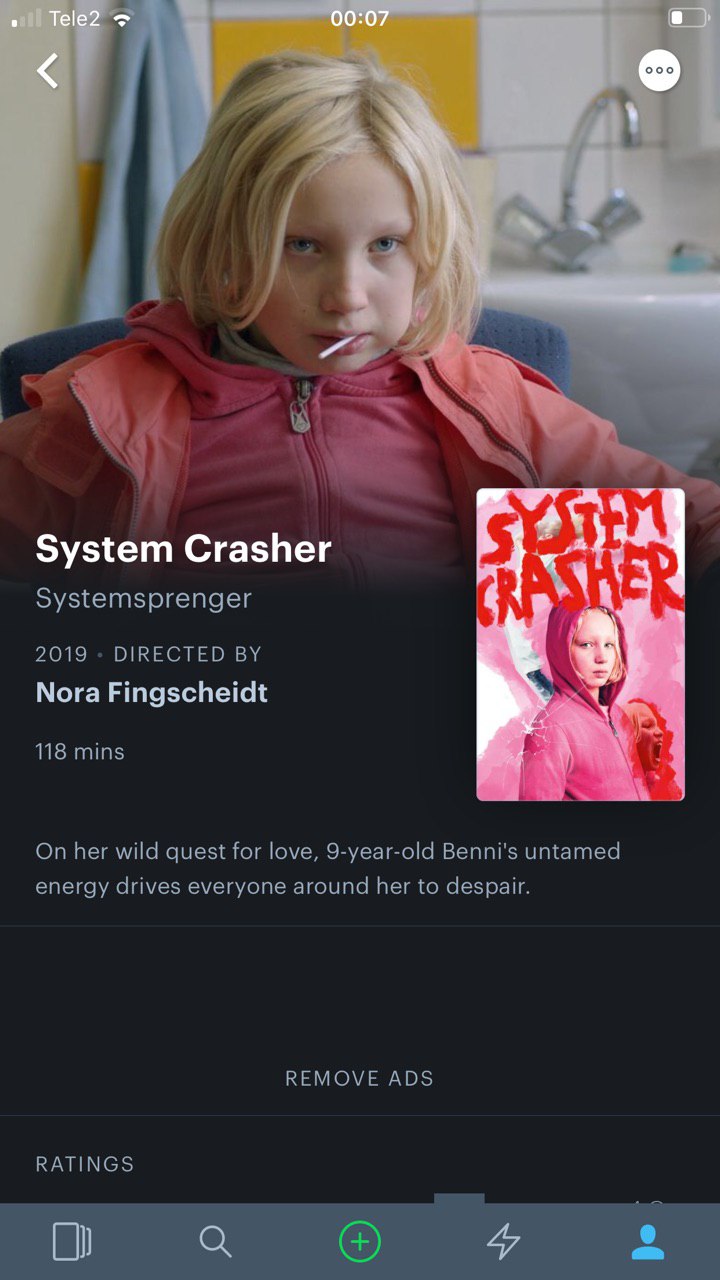720x1280 pixels.
Task: Tap the RATINGS section header
Action: tap(85, 1164)
